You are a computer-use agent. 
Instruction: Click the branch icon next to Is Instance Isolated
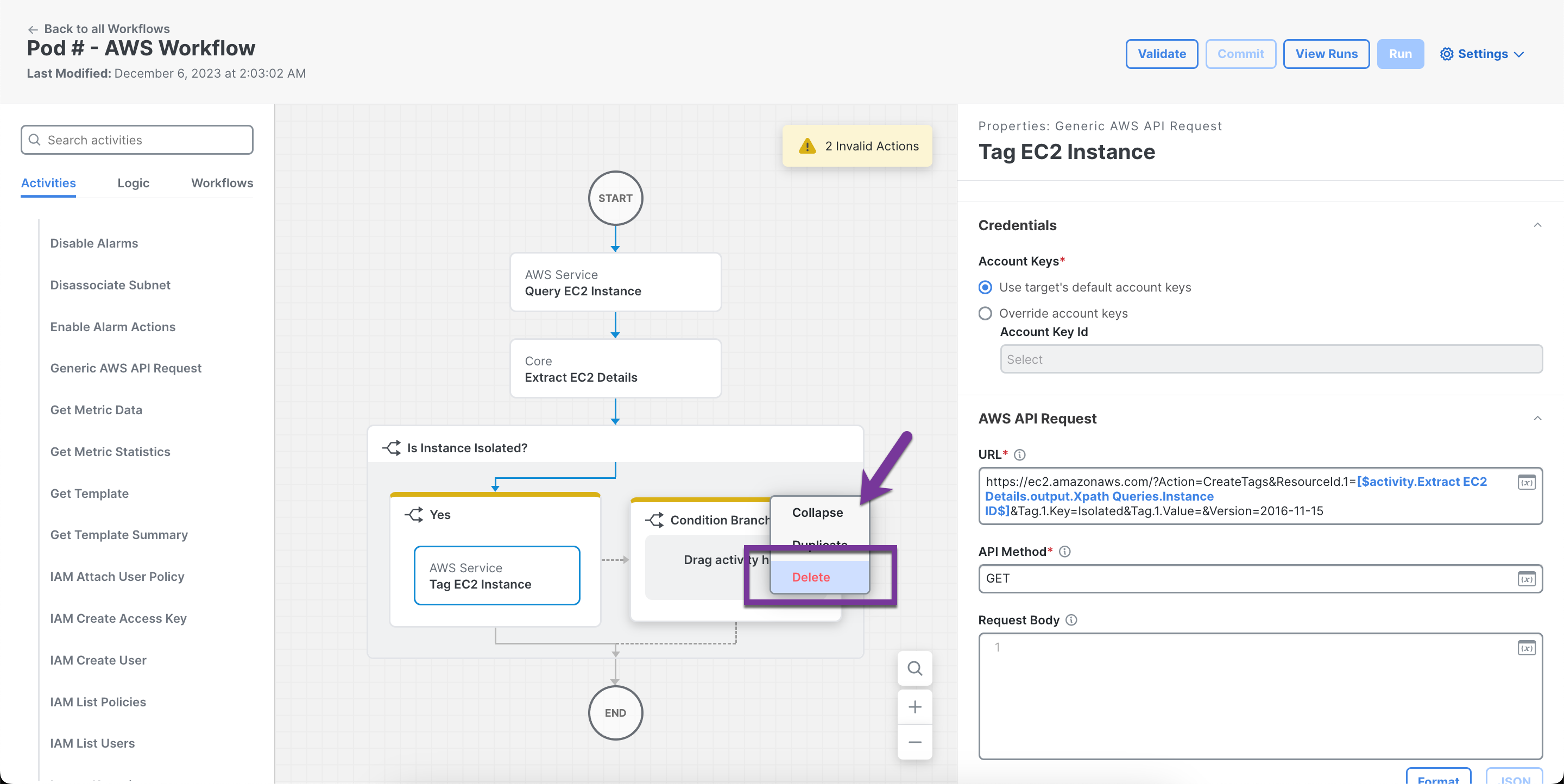coord(392,448)
